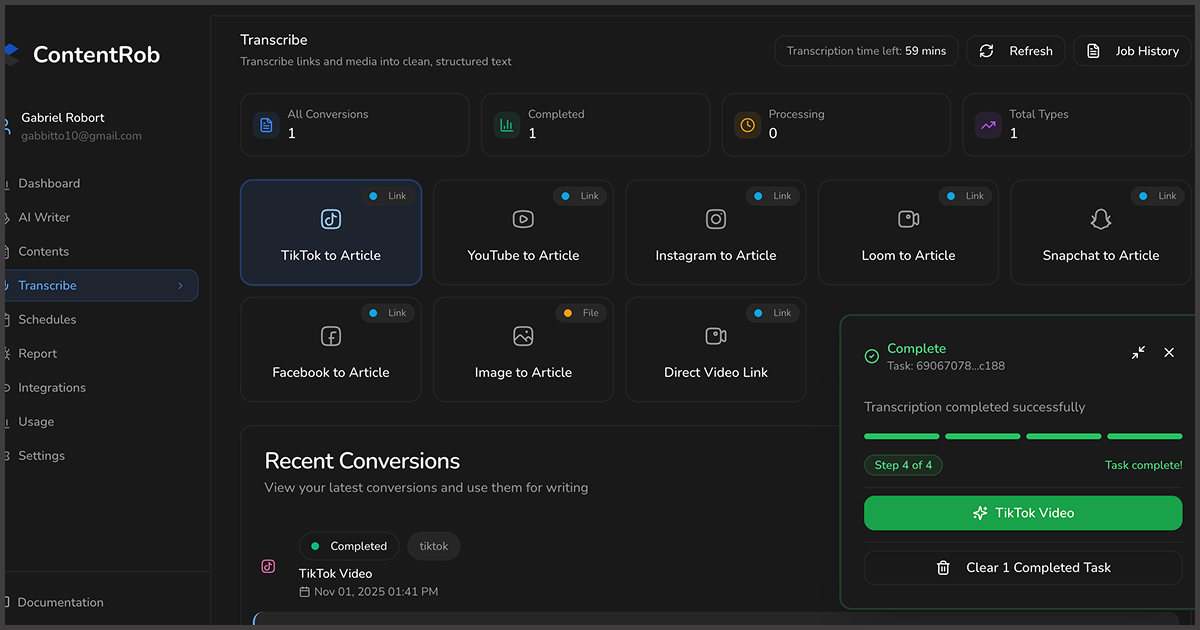This screenshot has width=1200, height=630.
Task: Collapse the Complete task notification panel
Action: pos(1137,353)
